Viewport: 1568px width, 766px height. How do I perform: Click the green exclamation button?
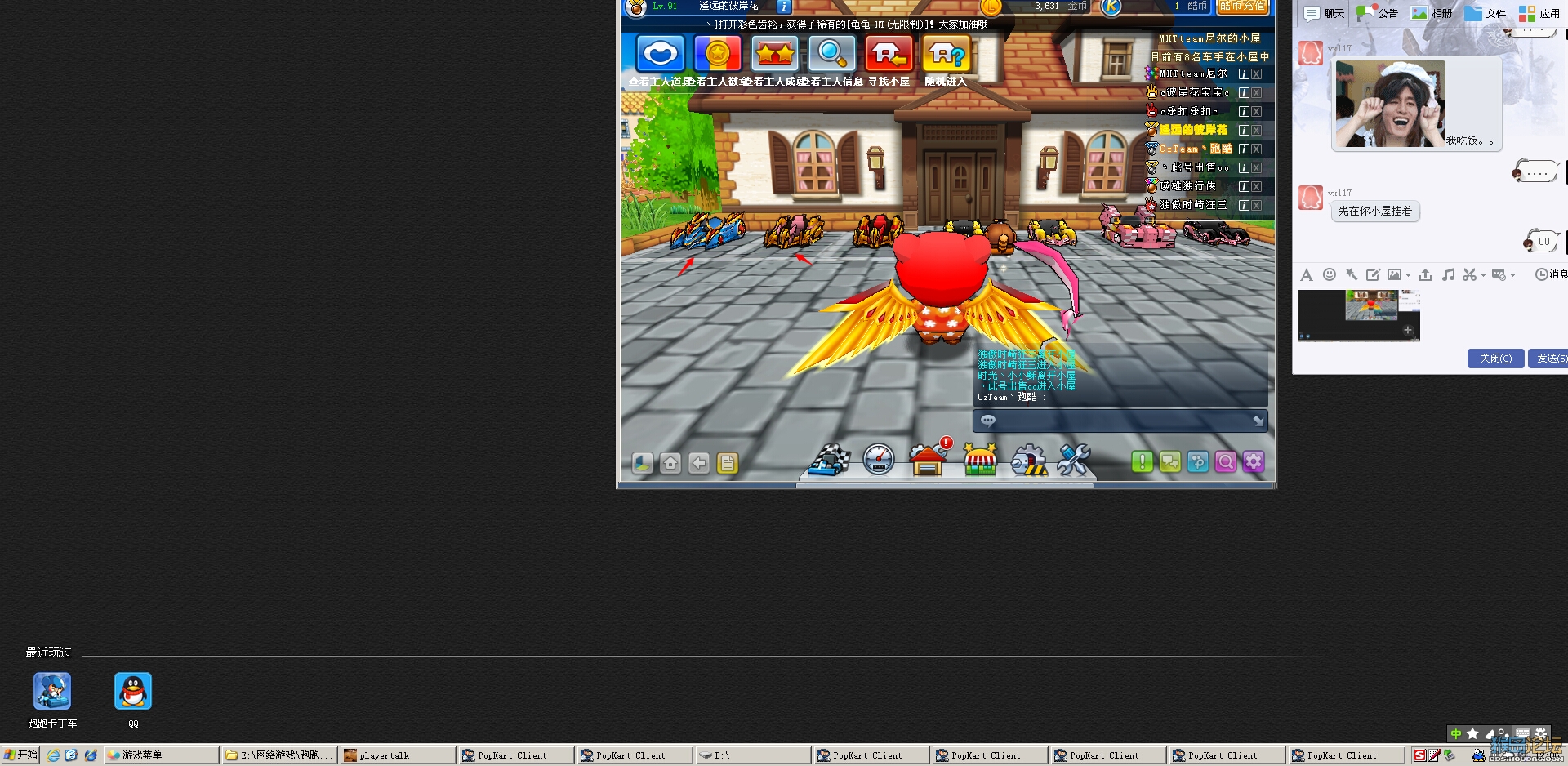pos(1143,462)
